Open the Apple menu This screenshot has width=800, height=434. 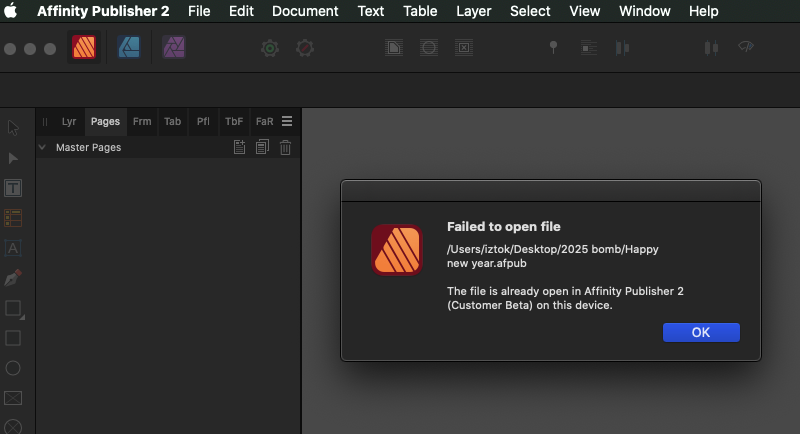[11, 11]
